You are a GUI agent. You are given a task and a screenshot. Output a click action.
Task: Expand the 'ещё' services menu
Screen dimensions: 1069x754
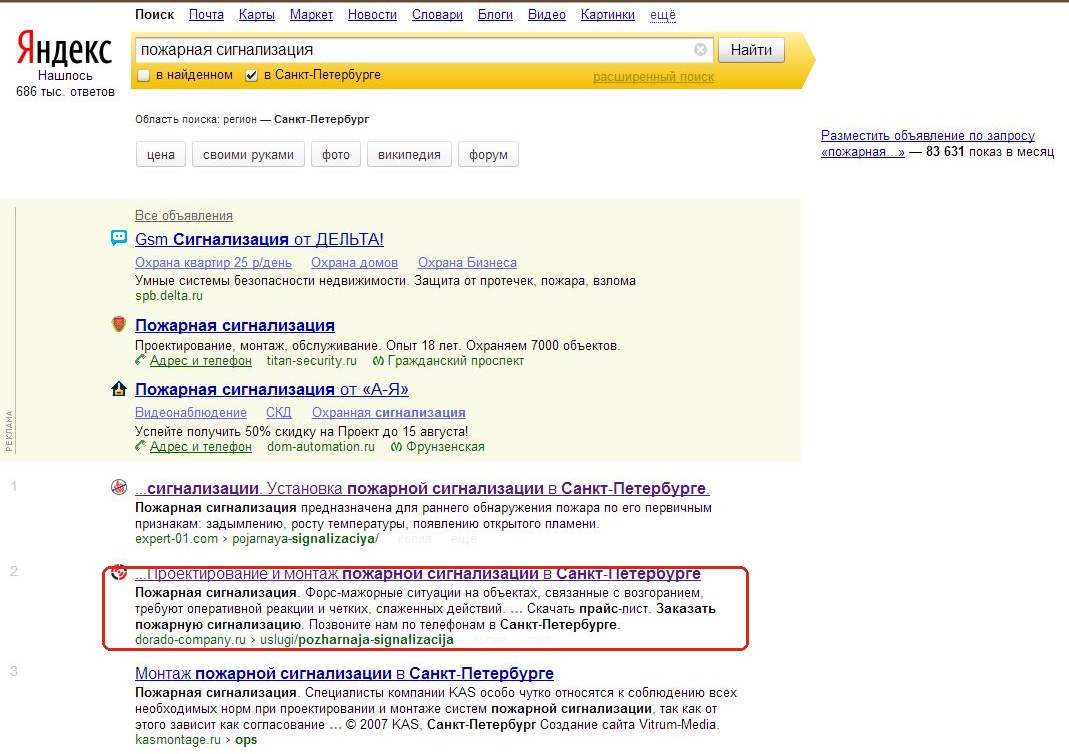(x=663, y=15)
